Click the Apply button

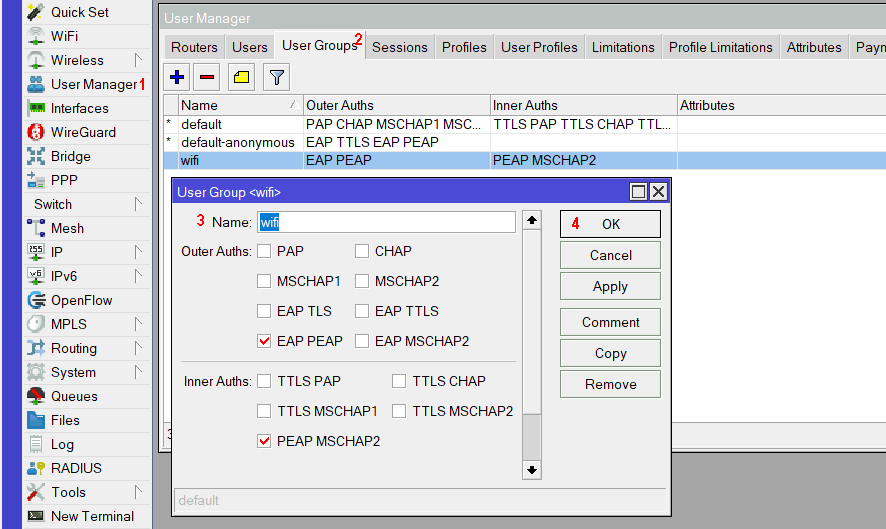pos(610,286)
